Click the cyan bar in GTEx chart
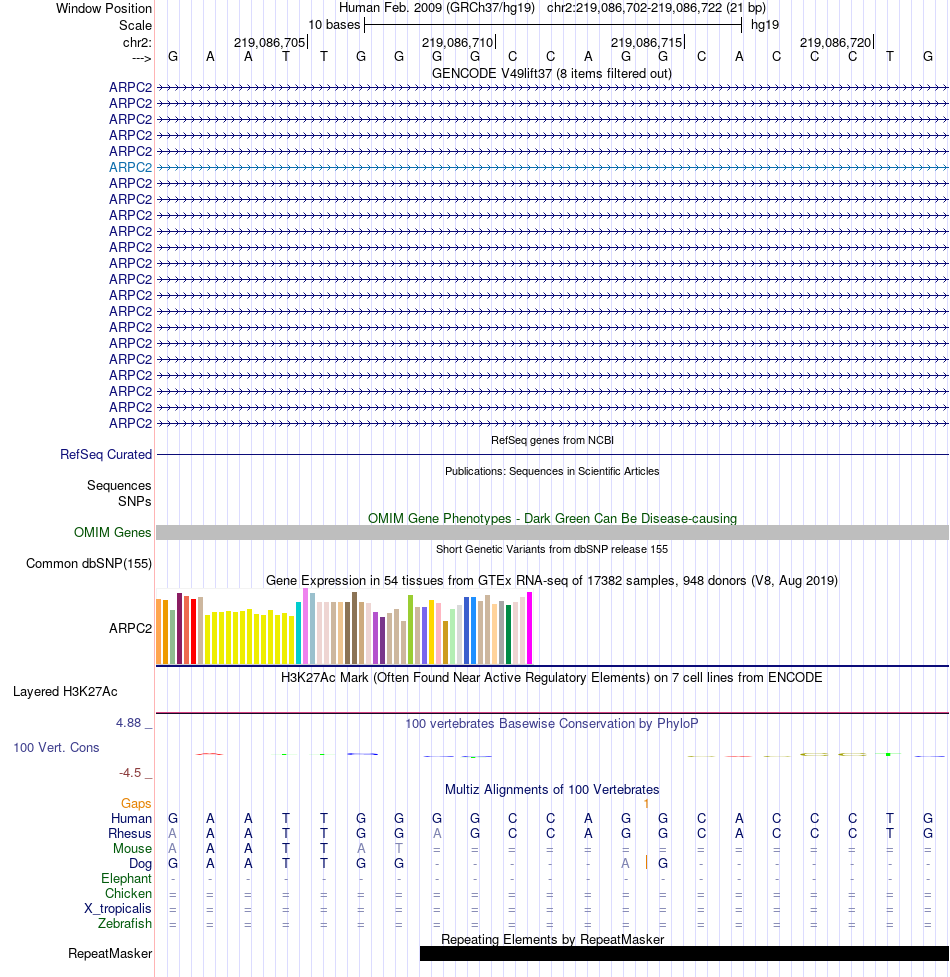The image size is (950, 977). [298, 633]
